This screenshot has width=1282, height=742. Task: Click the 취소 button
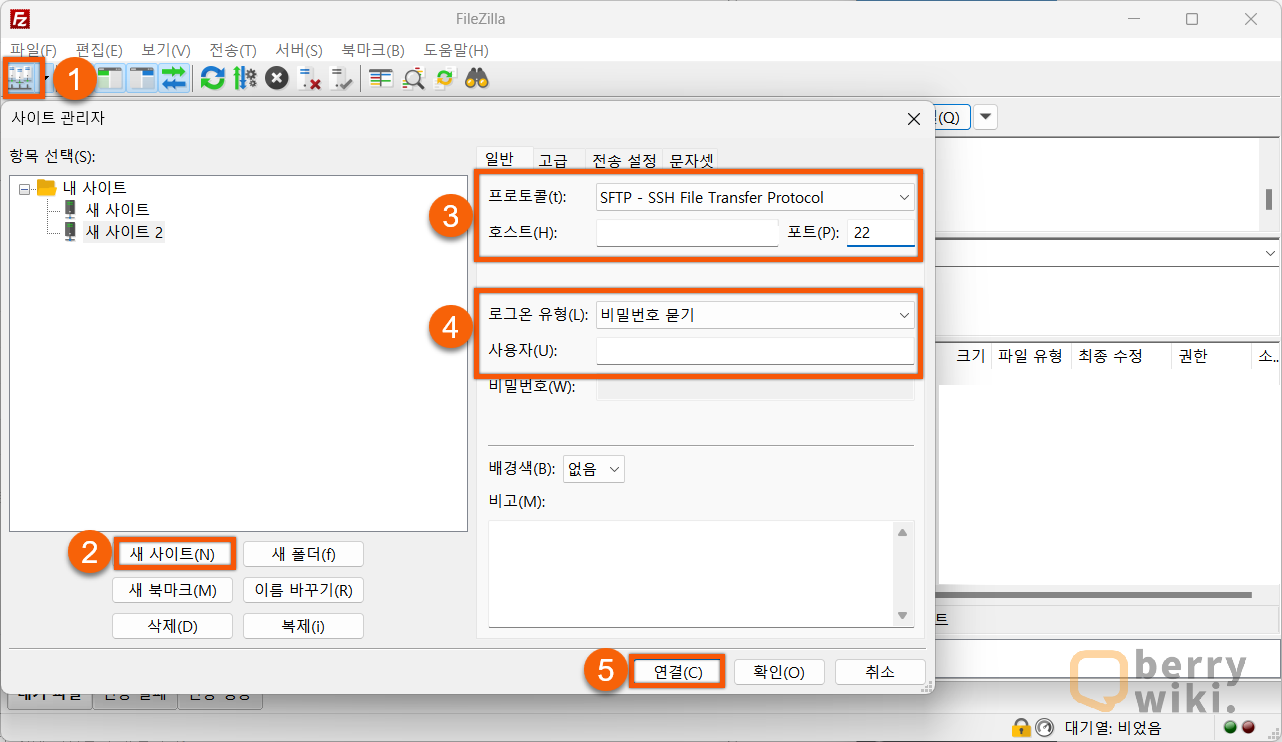tap(880, 672)
